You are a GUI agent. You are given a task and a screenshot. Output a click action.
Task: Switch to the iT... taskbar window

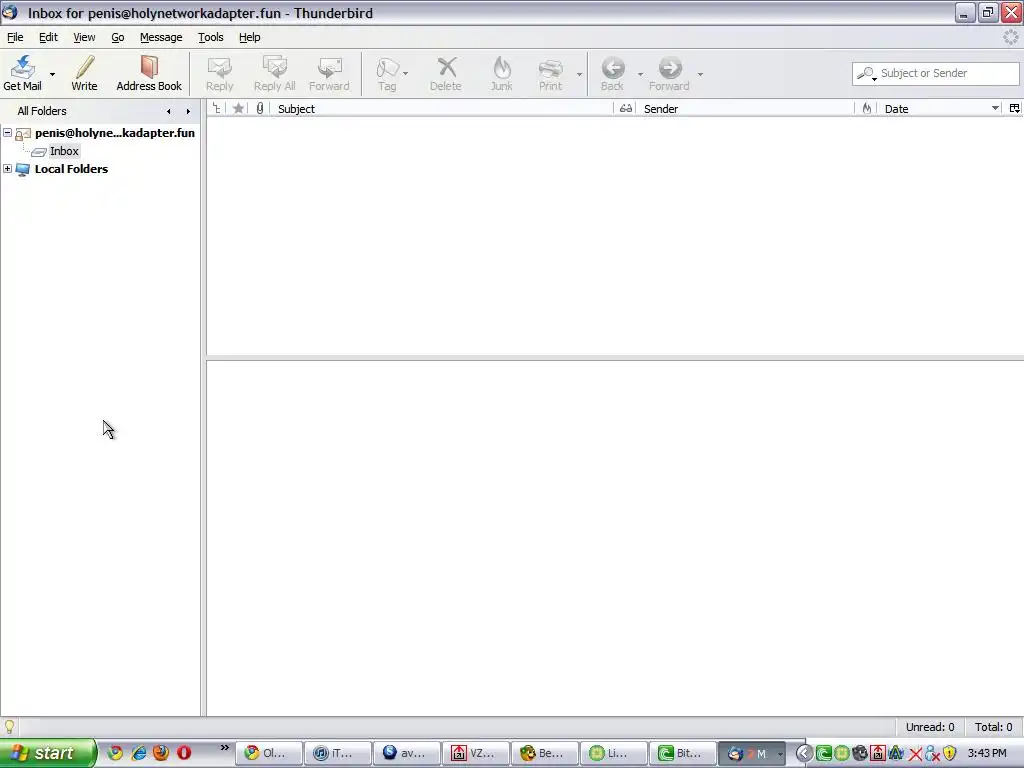338,753
